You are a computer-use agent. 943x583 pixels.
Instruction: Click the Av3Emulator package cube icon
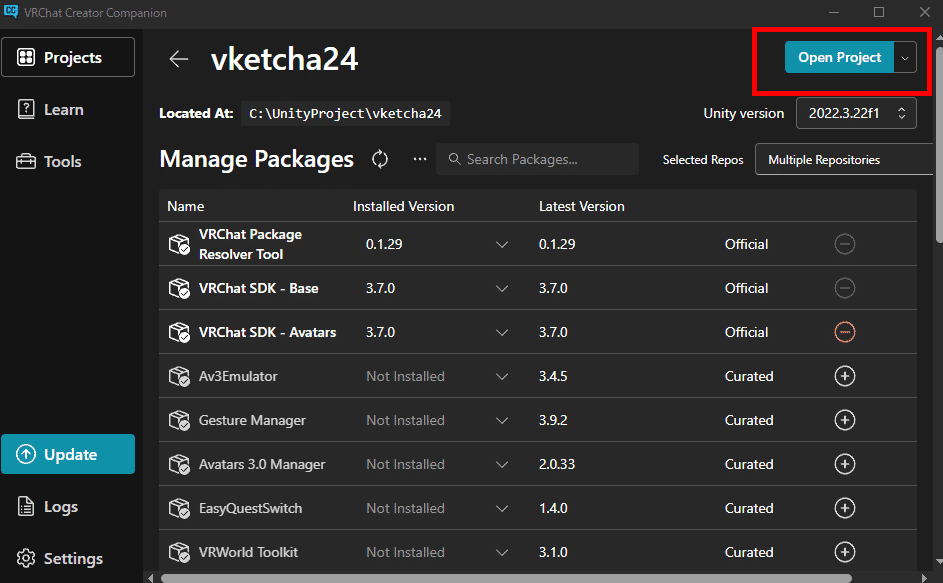pyautogui.click(x=180, y=376)
